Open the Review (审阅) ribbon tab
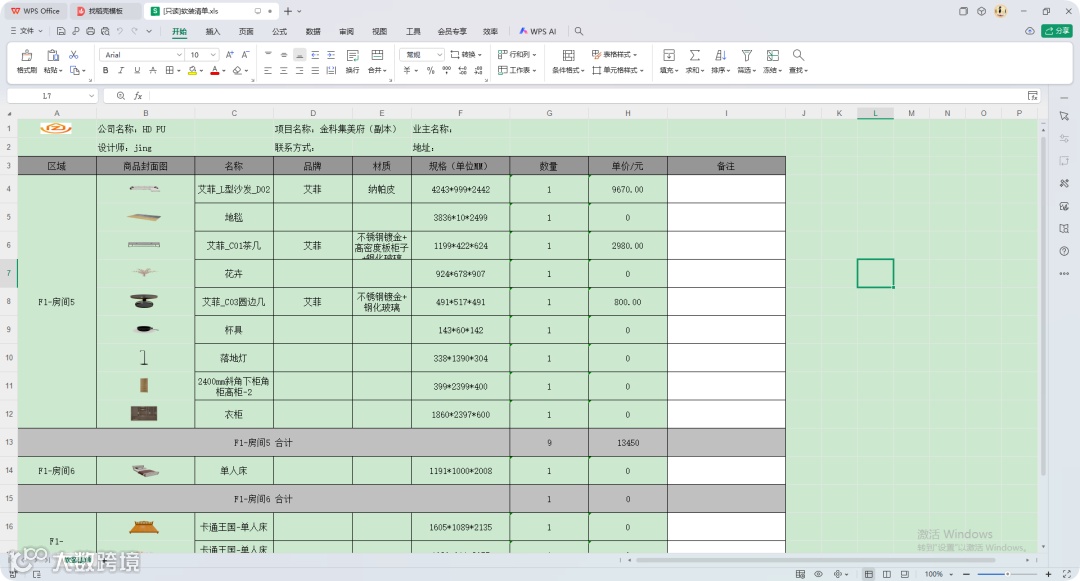This screenshot has height=581, width=1080. point(346,31)
